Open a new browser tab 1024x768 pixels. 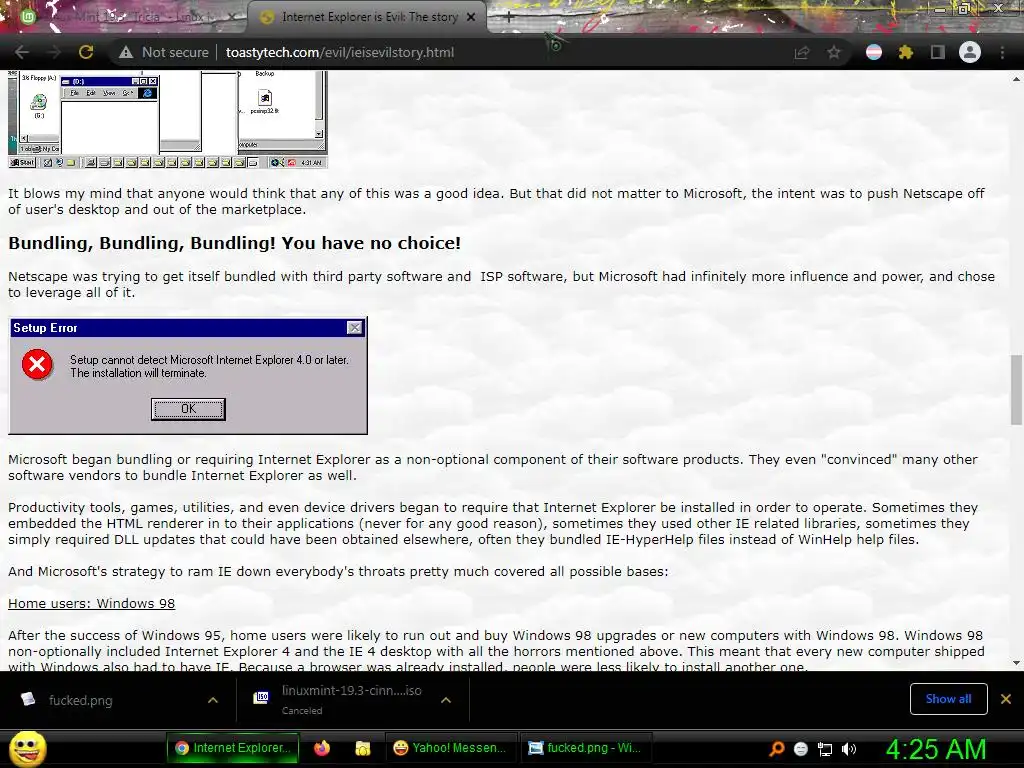tap(509, 18)
